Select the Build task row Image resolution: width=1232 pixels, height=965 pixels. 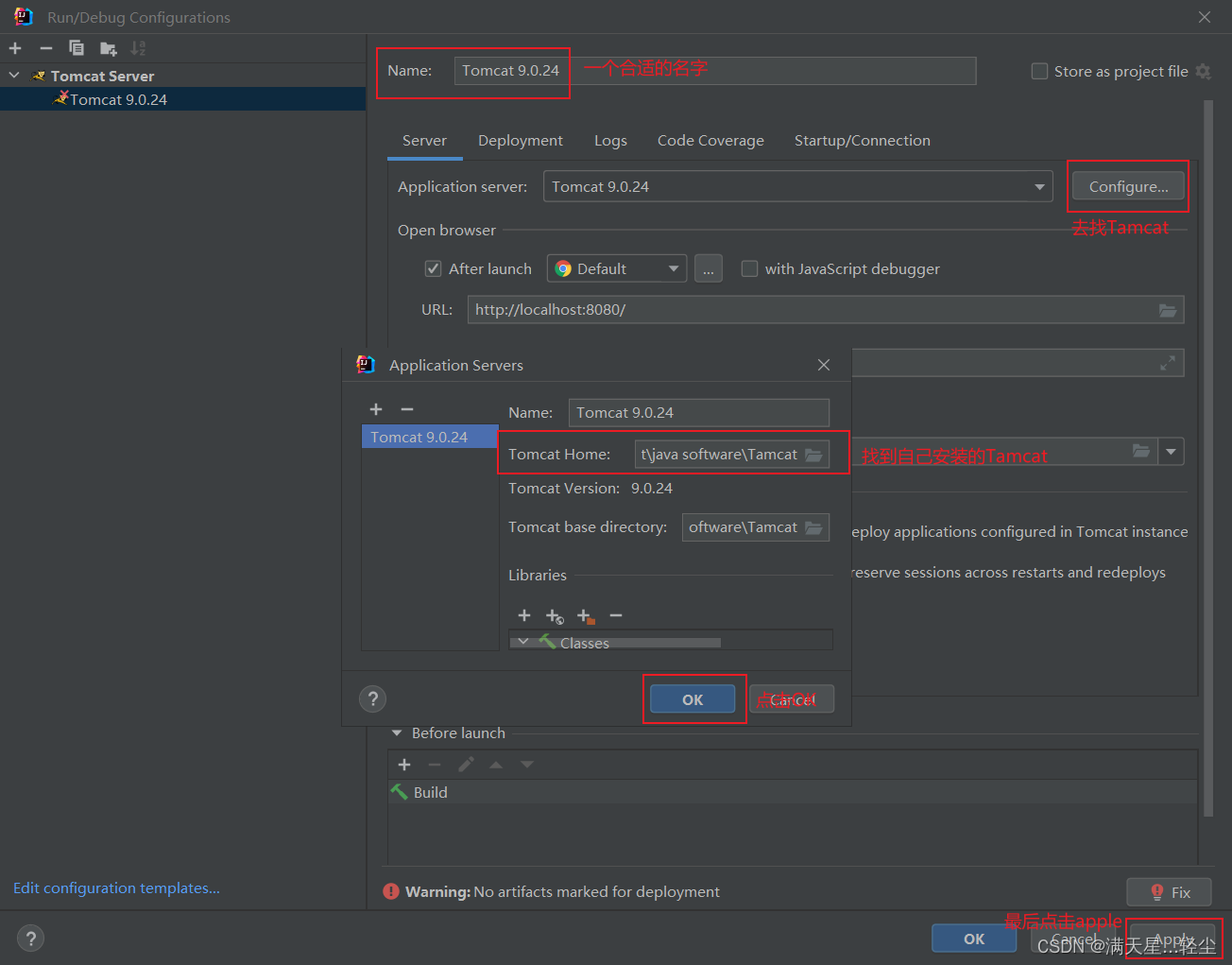(793, 792)
